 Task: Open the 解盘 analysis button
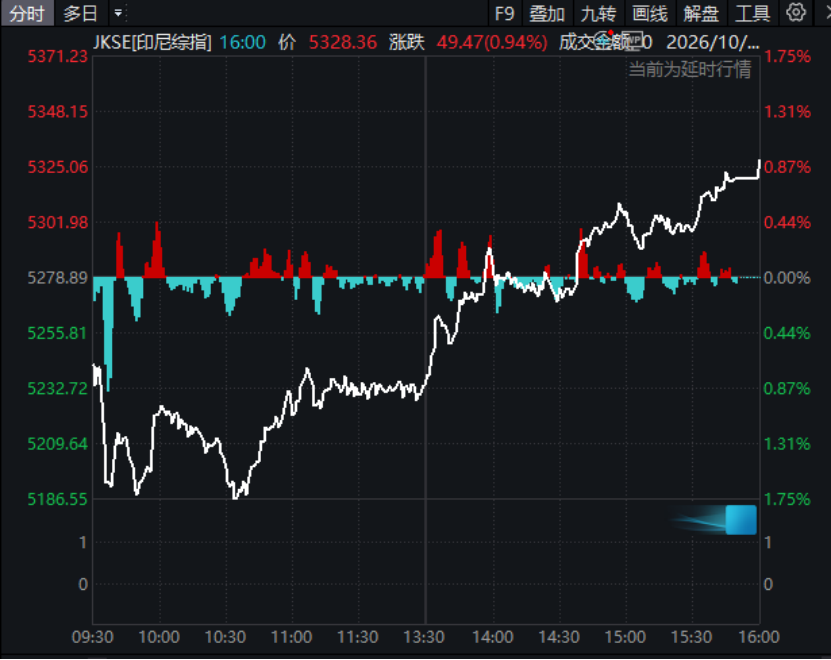pos(701,13)
